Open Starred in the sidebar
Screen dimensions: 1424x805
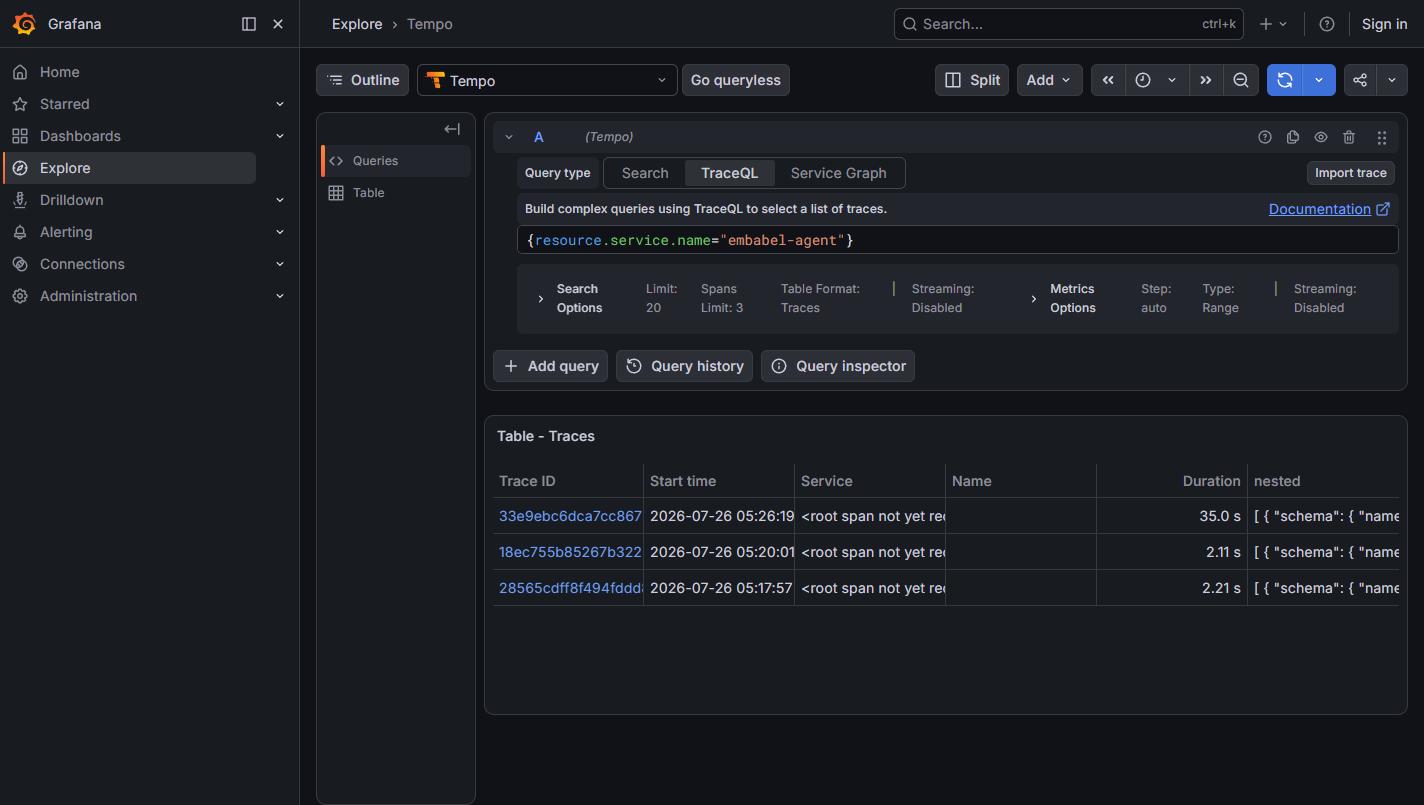64,104
